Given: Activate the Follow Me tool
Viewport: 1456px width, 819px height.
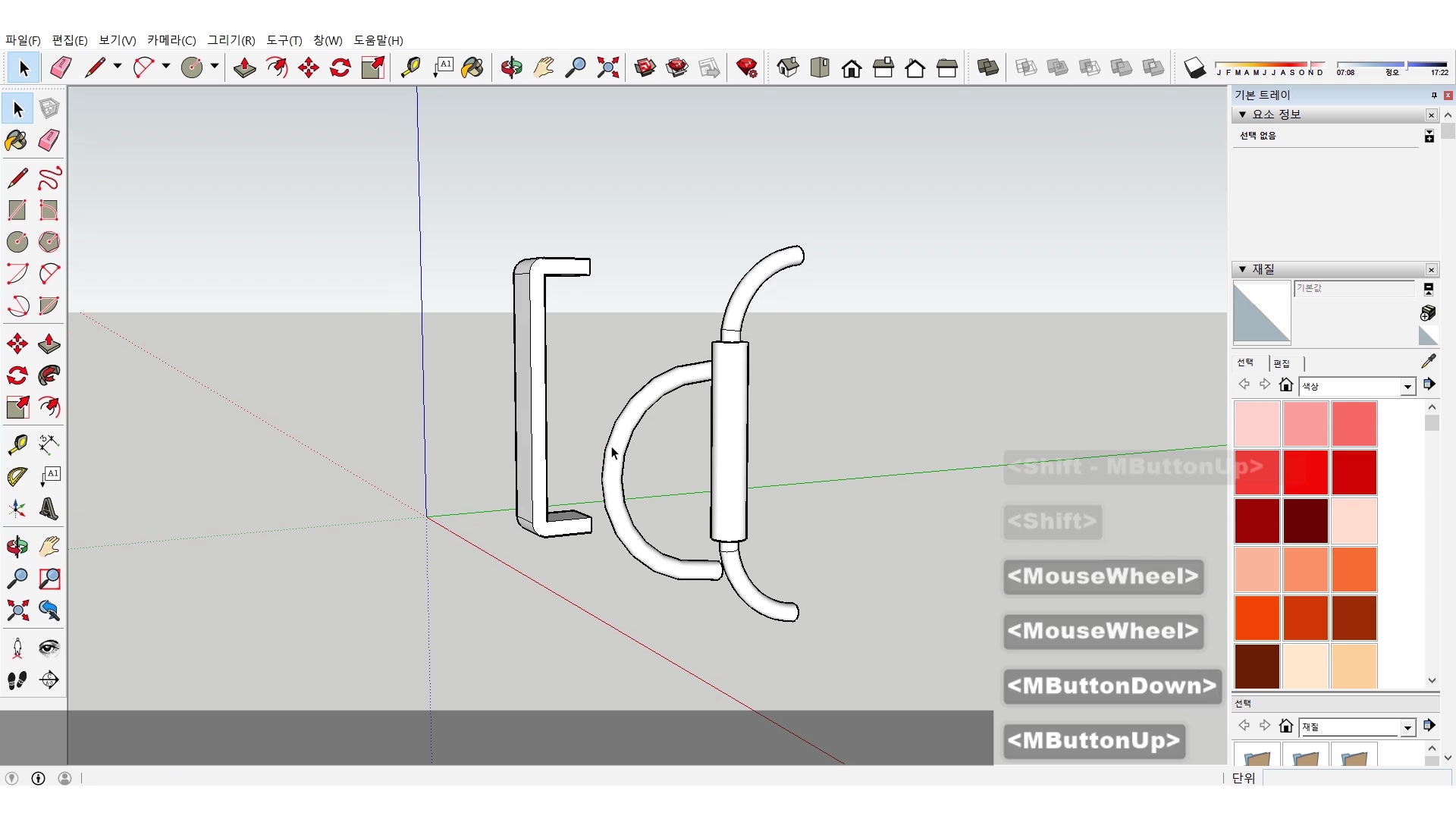Looking at the screenshot, I should 49,375.
